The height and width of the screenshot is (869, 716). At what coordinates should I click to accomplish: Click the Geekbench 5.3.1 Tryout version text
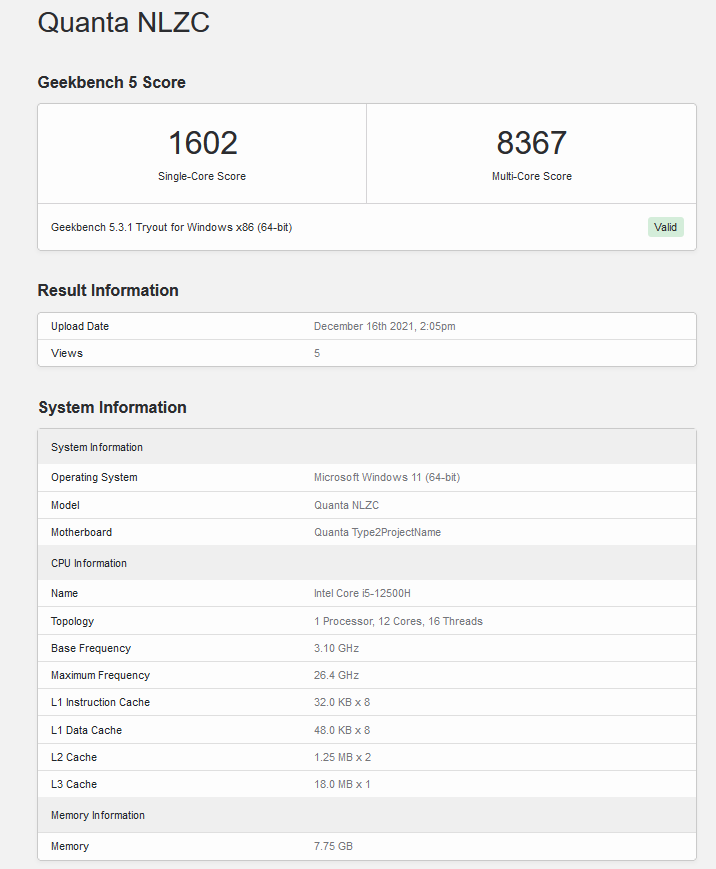[x=171, y=227]
